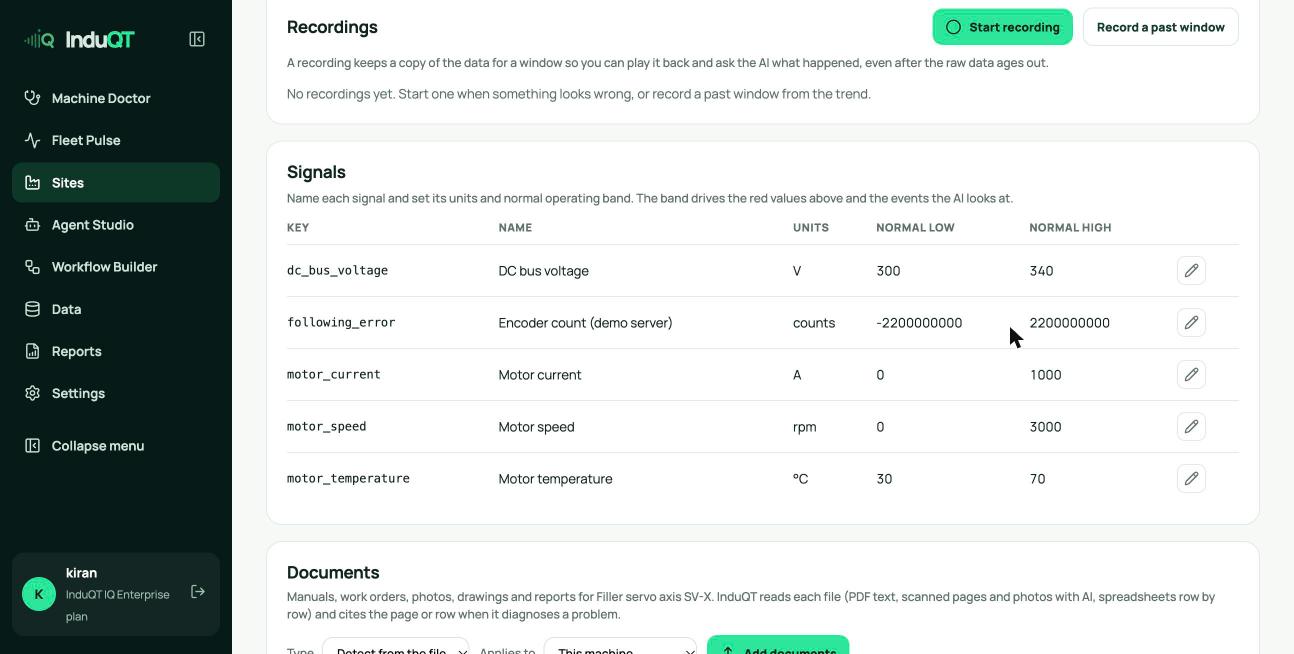The image size is (1294, 654).
Task: Click the kiran avatar circle
Action: [x=39, y=594]
